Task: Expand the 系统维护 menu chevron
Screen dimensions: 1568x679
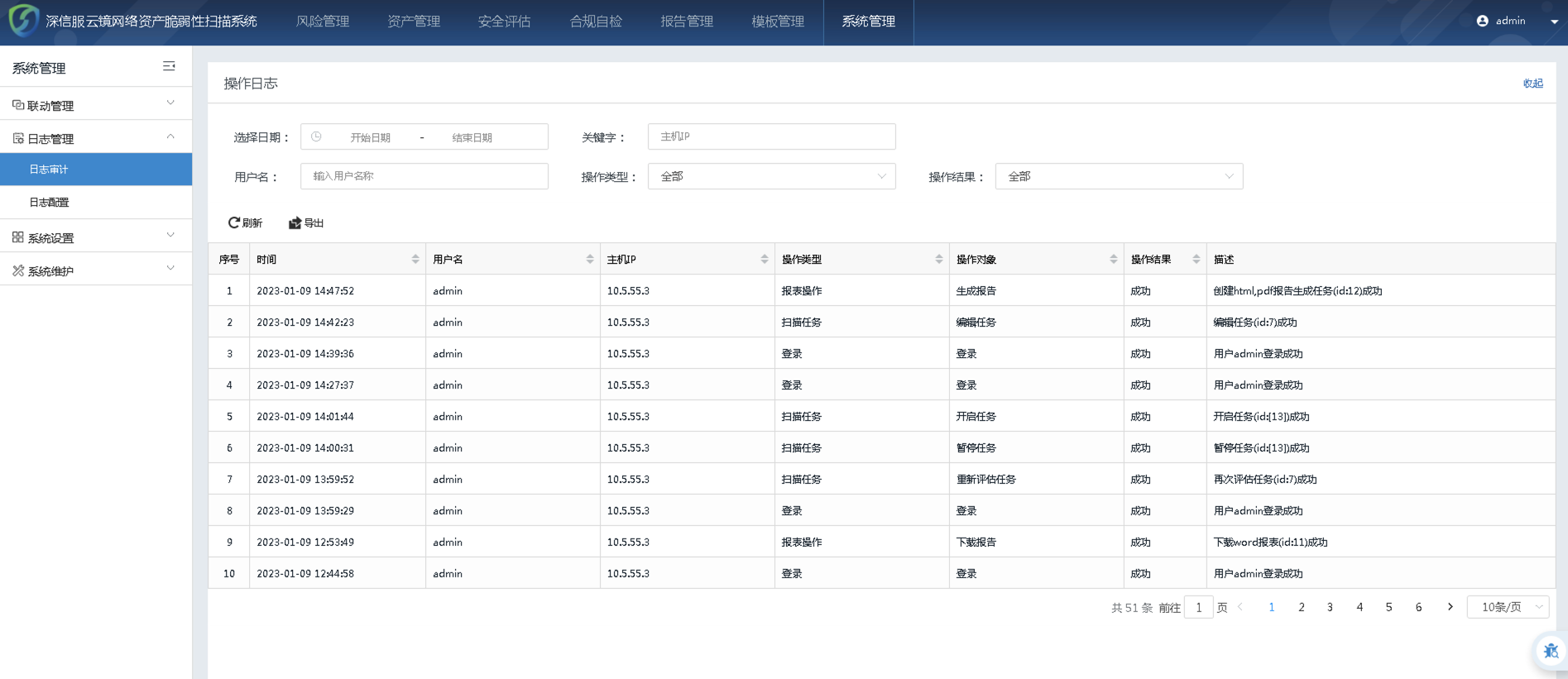Action: 170,268
